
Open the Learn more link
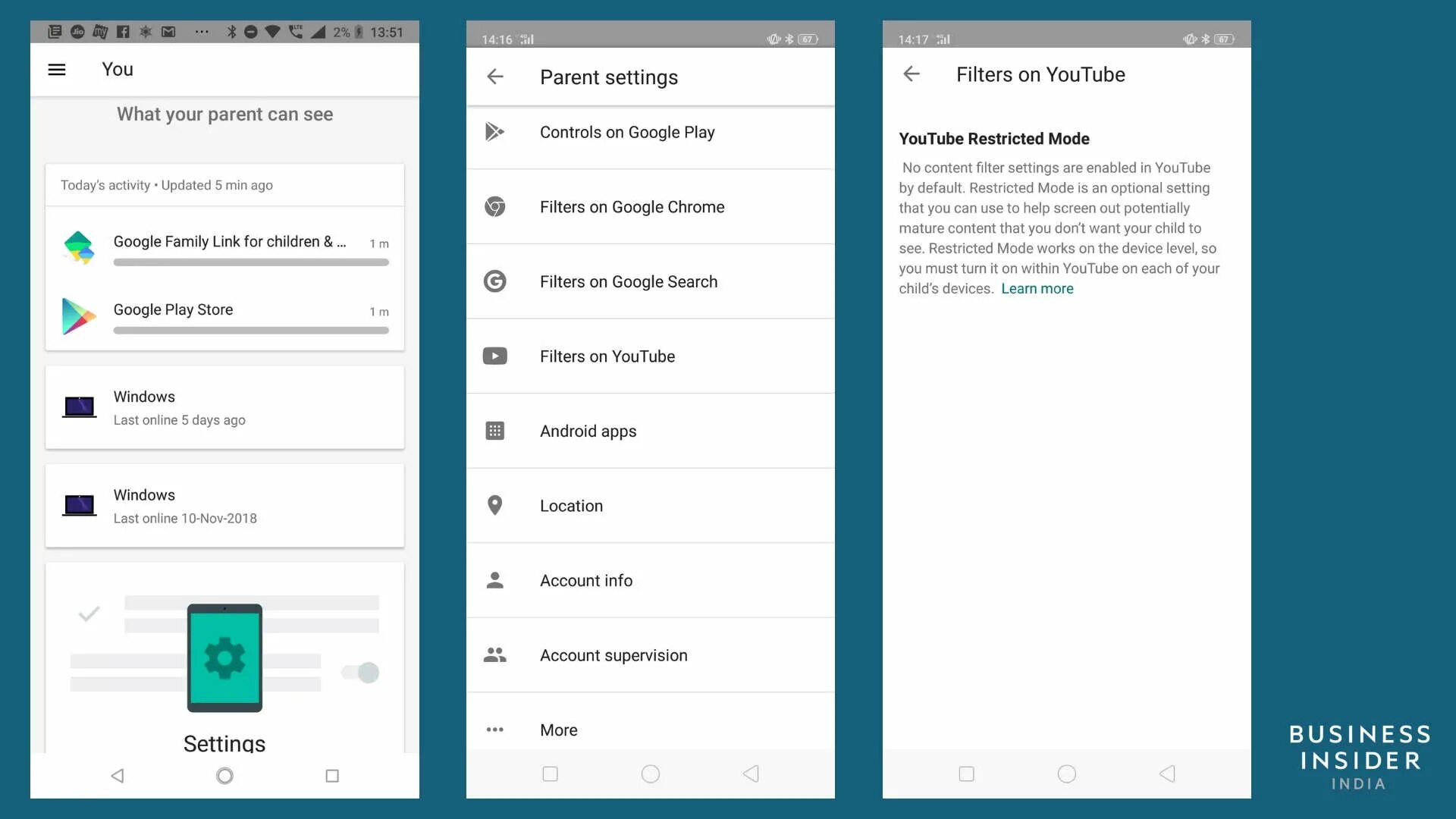coord(1037,288)
